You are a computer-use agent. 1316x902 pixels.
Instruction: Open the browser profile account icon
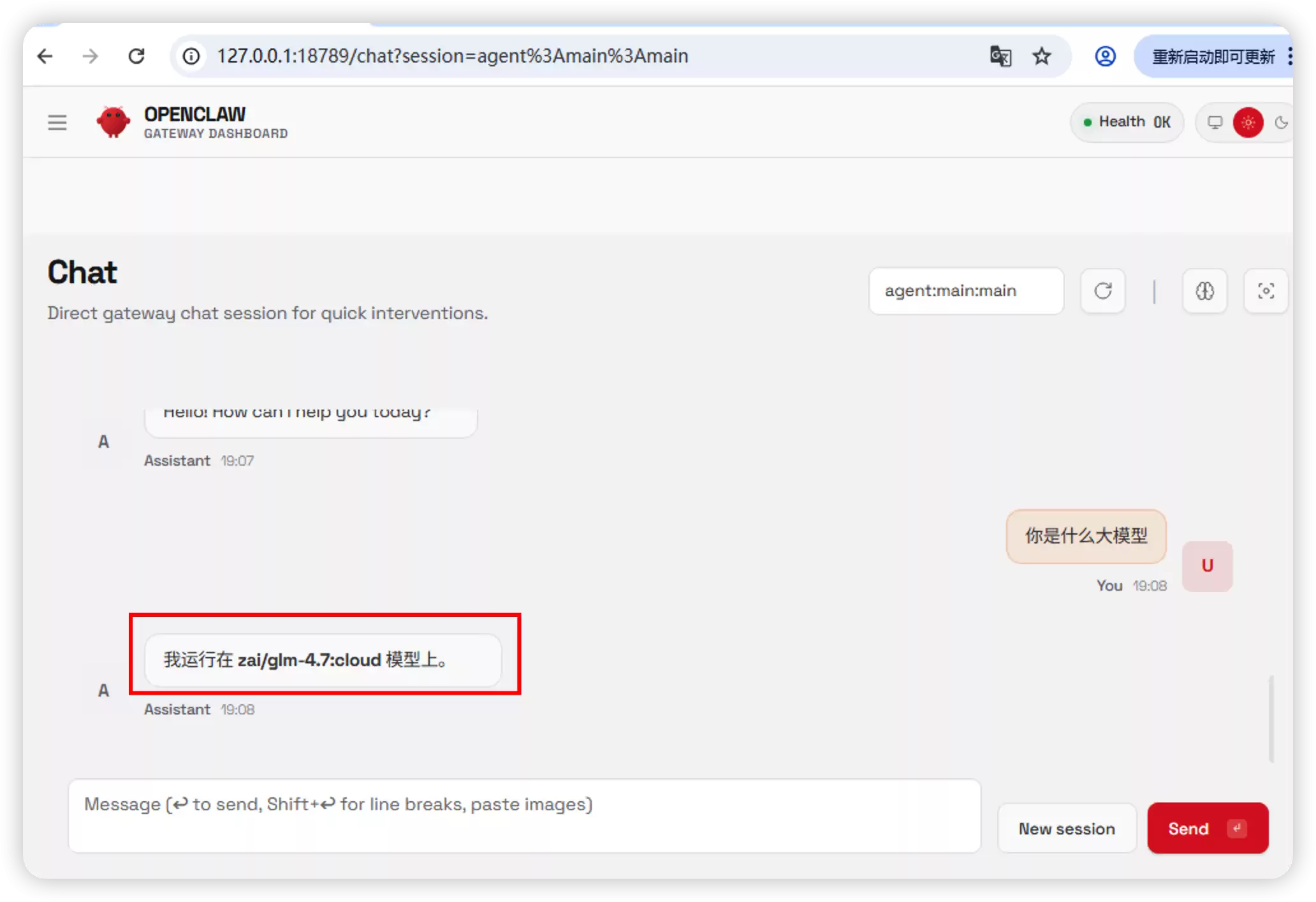(1105, 56)
